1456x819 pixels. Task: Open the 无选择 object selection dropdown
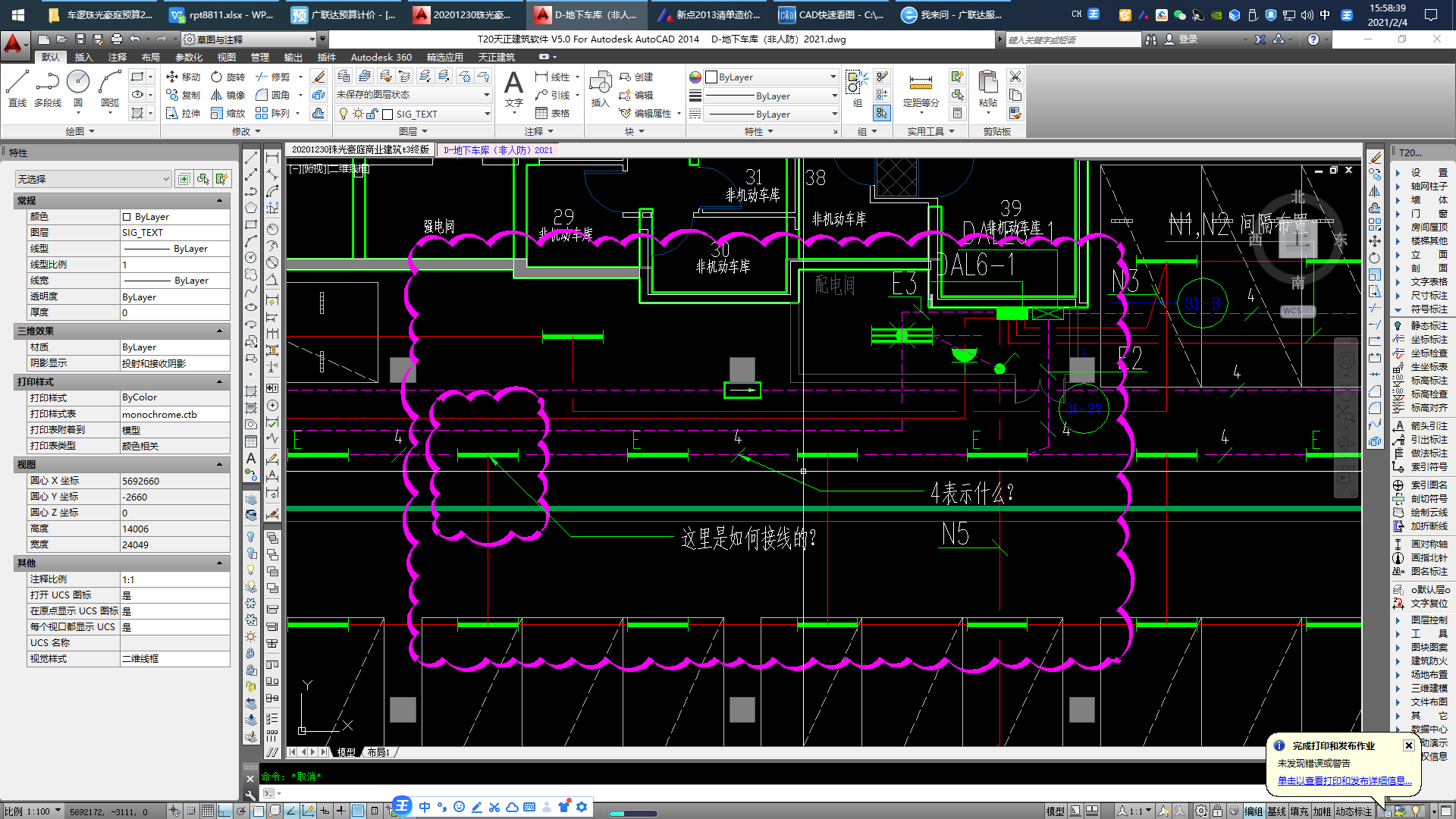[x=93, y=179]
